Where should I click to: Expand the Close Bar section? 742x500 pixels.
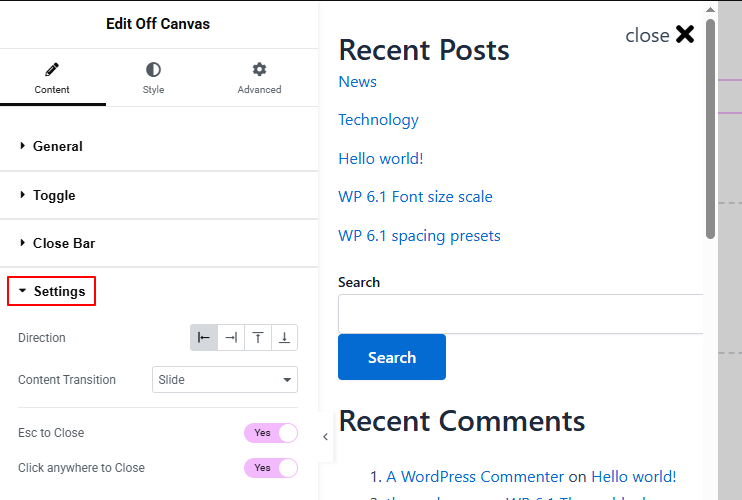pos(64,243)
